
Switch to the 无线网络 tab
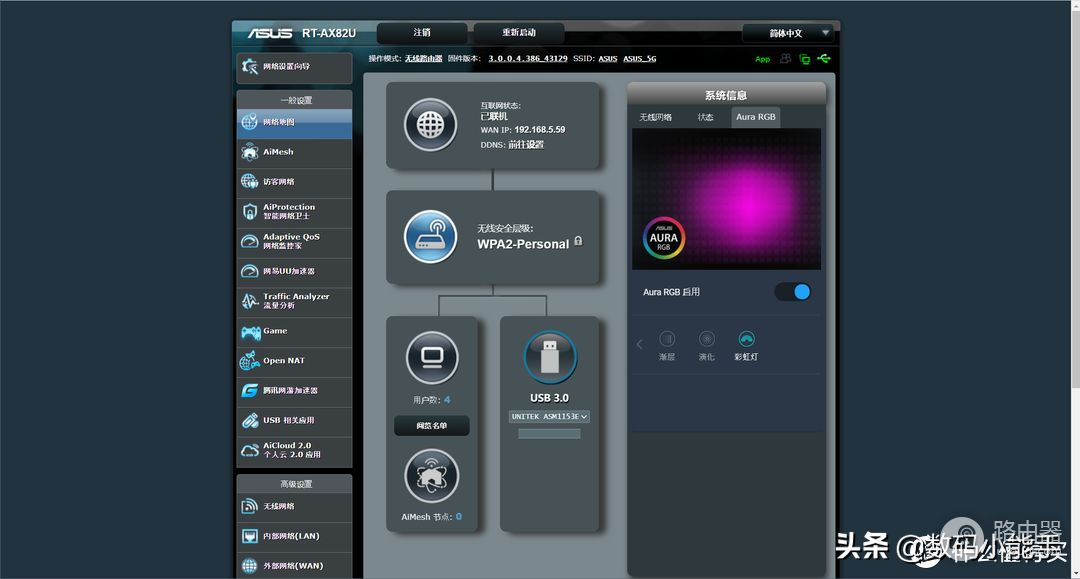pyautogui.click(x=656, y=117)
